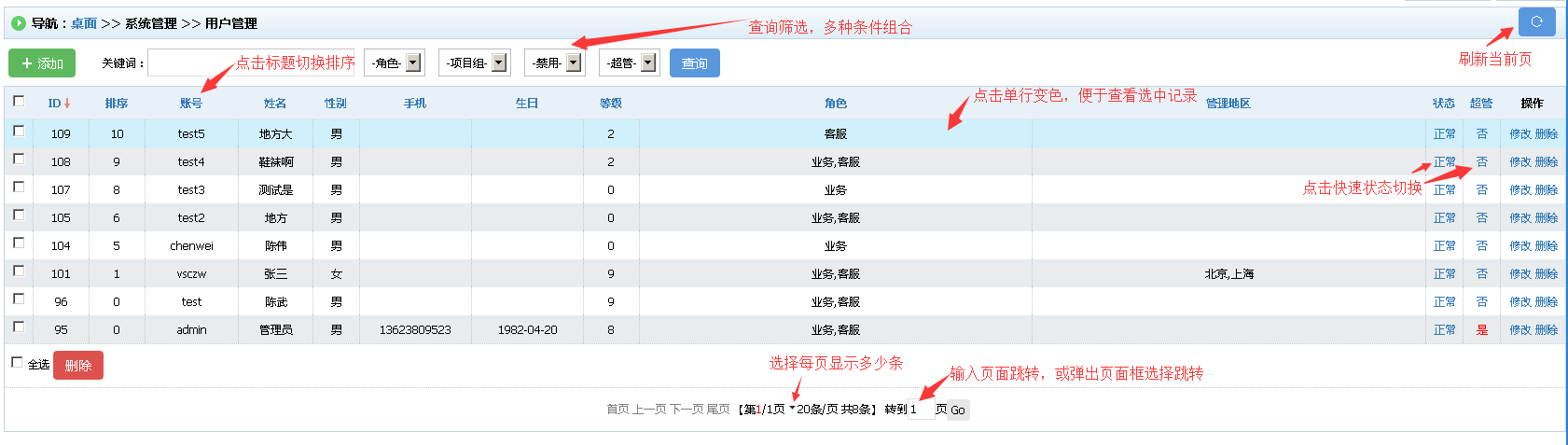Viewport: 1568px width, 445px height.
Task: Click the 桌面 breadcrumb link
Action: click(x=84, y=23)
